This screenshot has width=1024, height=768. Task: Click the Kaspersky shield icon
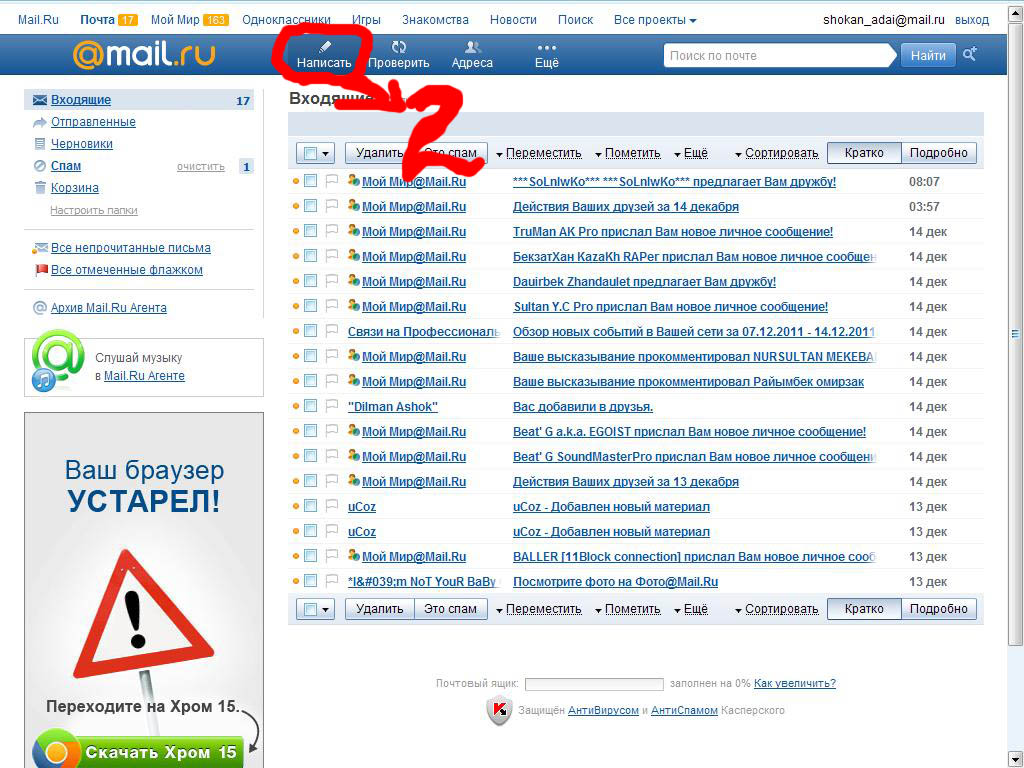point(500,711)
